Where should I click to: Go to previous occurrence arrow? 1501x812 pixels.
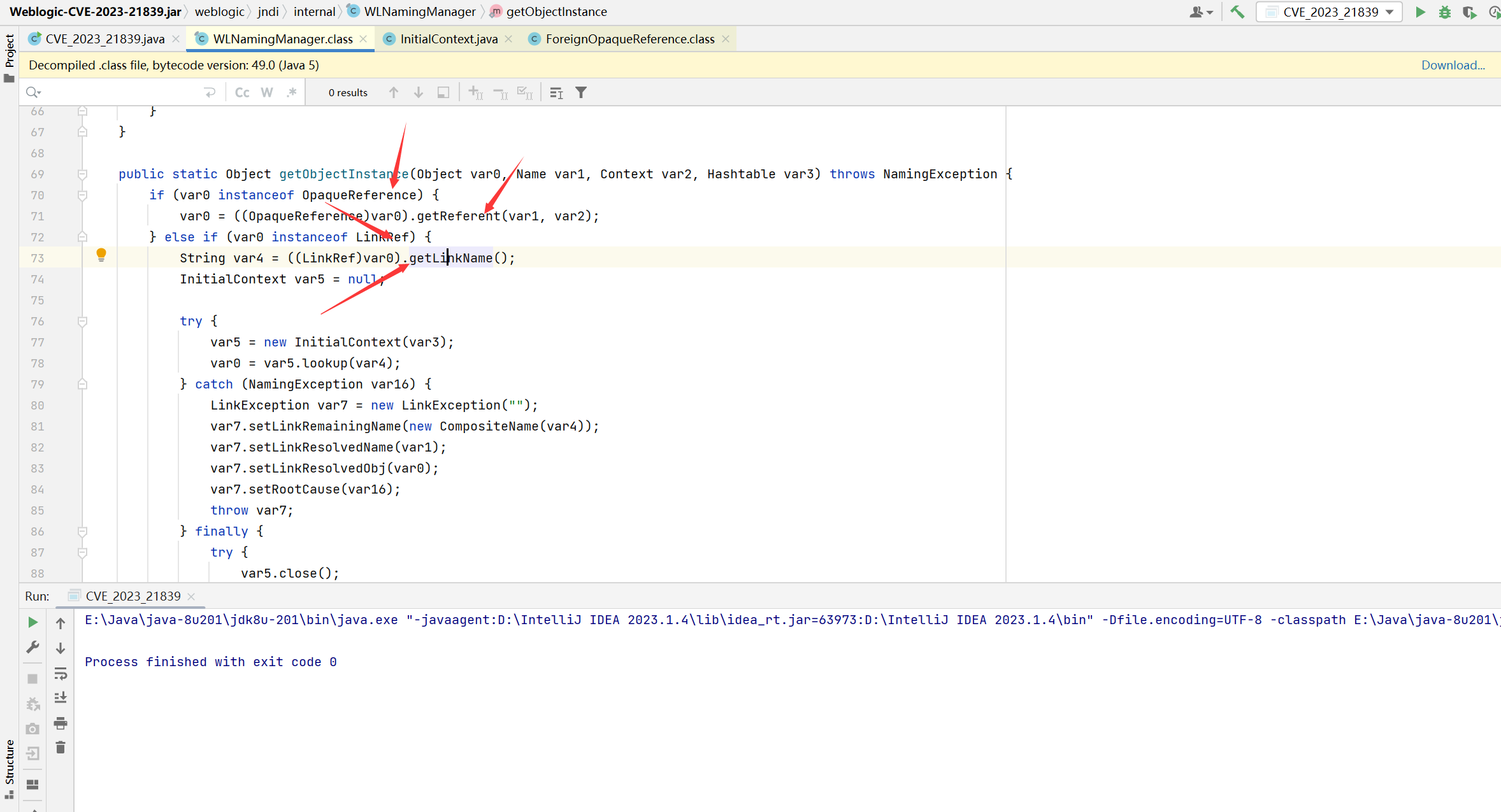click(x=394, y=93)
